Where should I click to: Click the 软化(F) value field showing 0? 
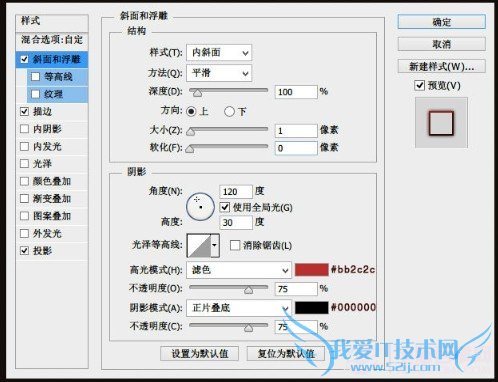[296, 148]
